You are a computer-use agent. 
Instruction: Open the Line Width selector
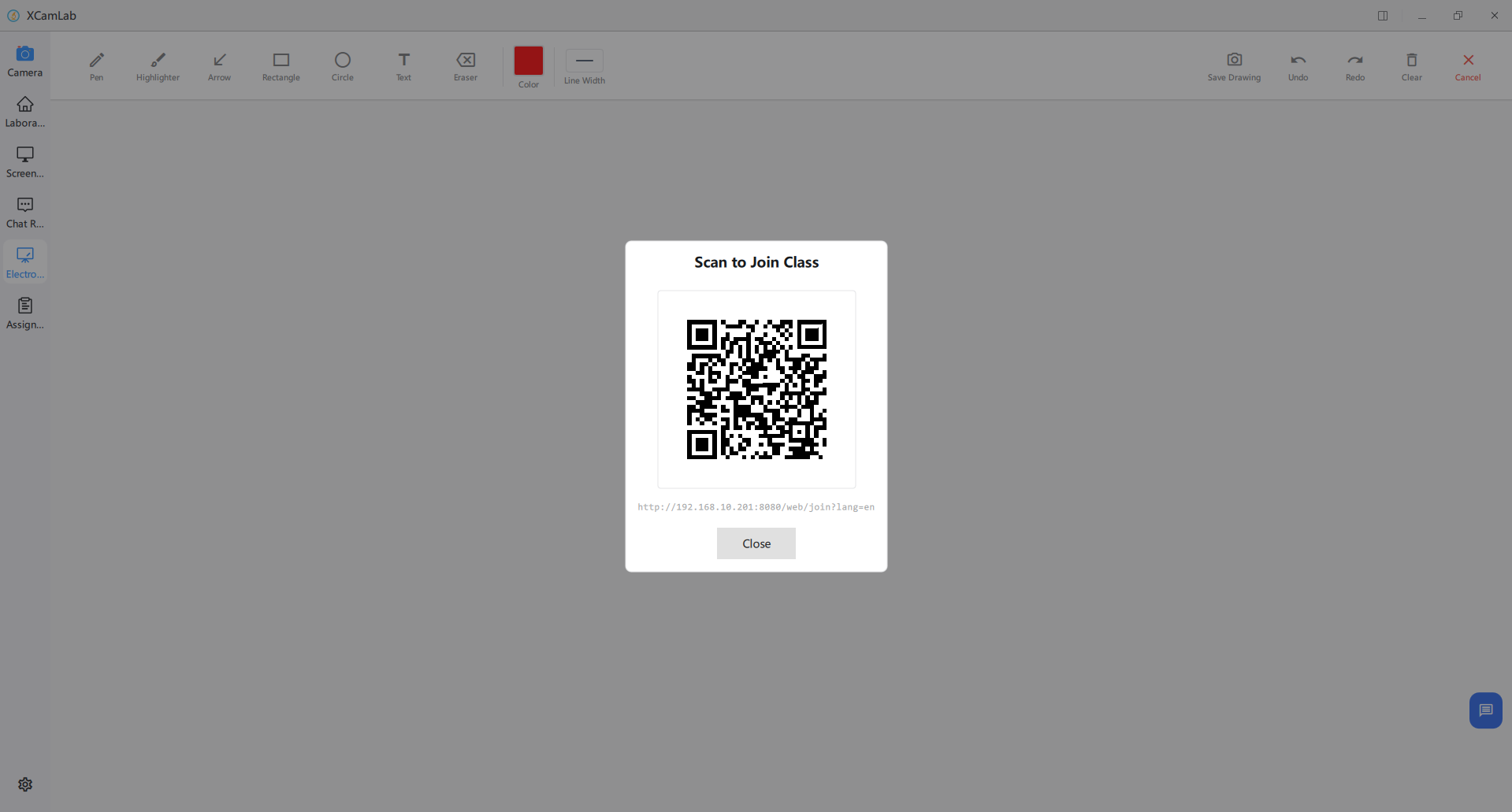pyautogui.click(x=584, y=61)
